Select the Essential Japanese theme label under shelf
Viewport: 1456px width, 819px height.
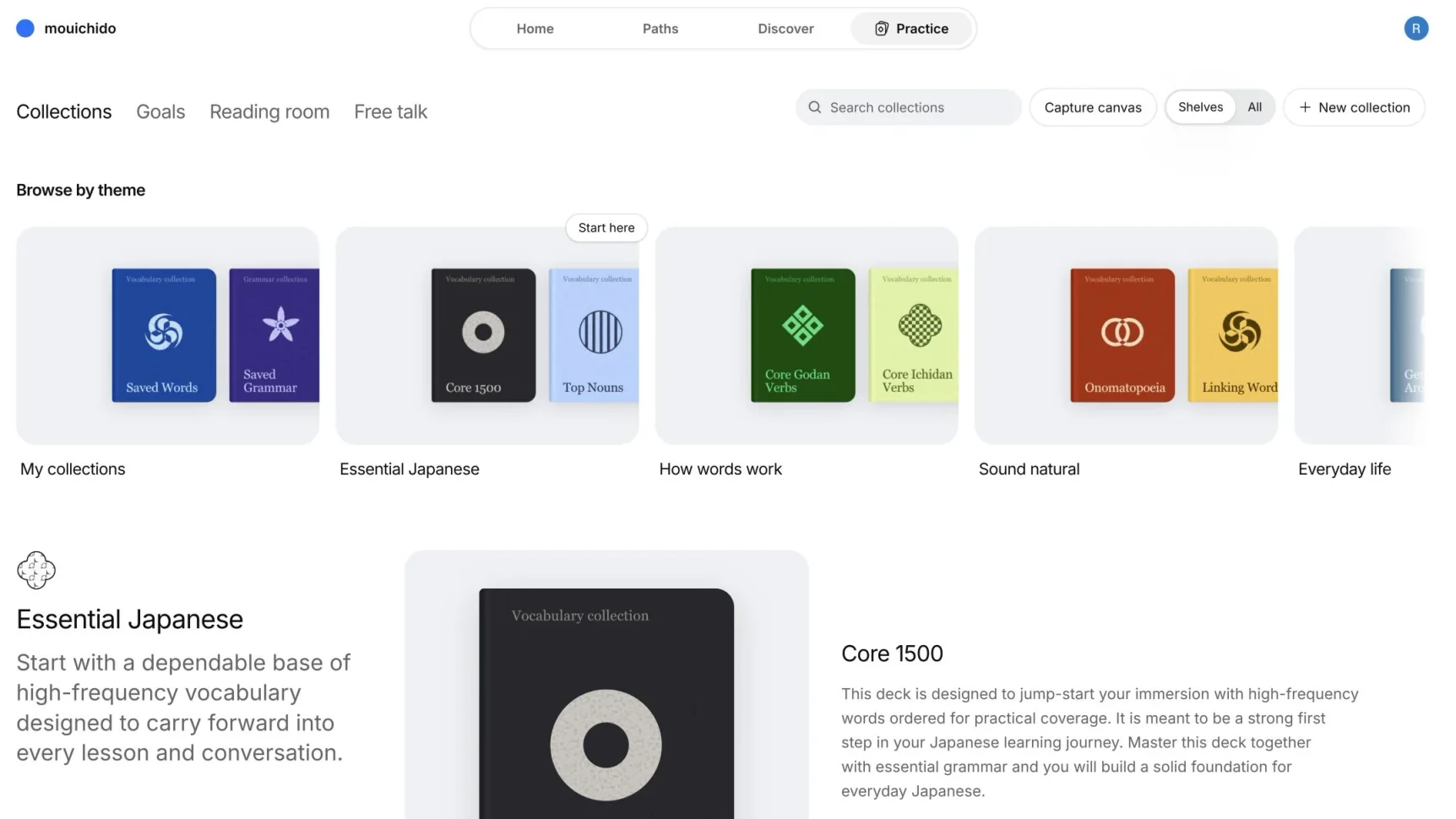[410, 469]
